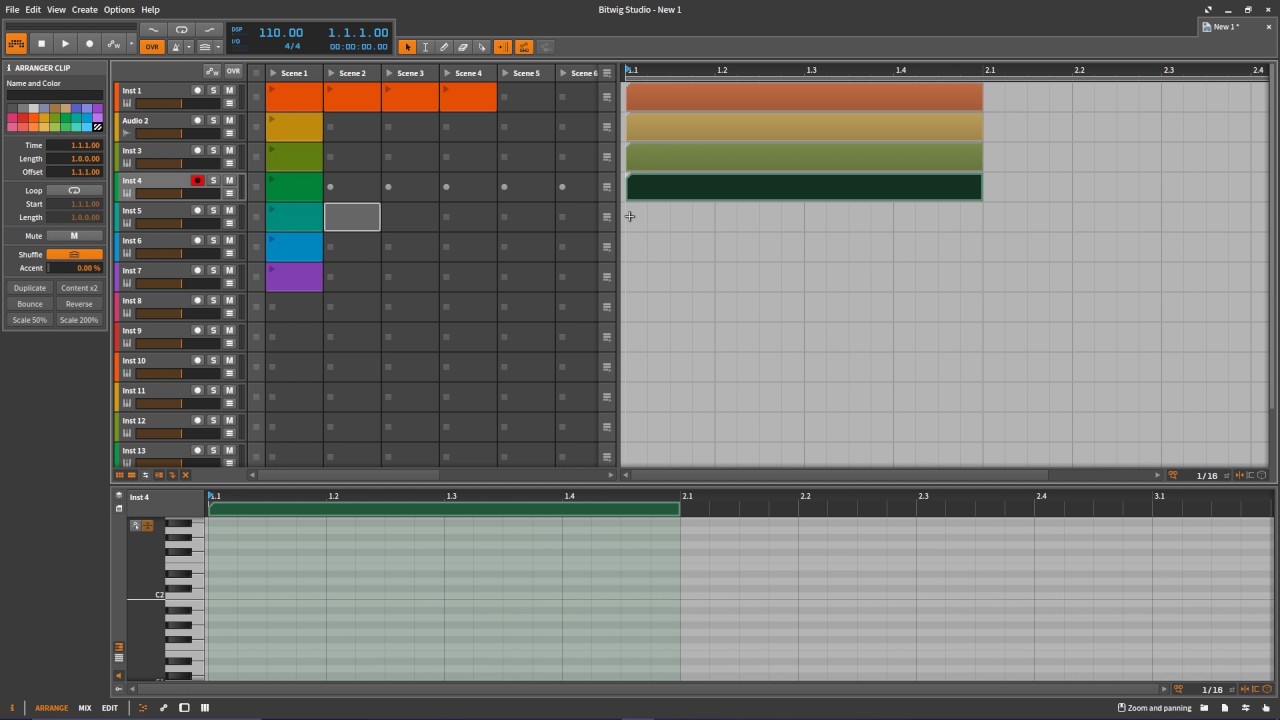Pick the black-and-white striped no-color swatch

(x=97, y=127)
